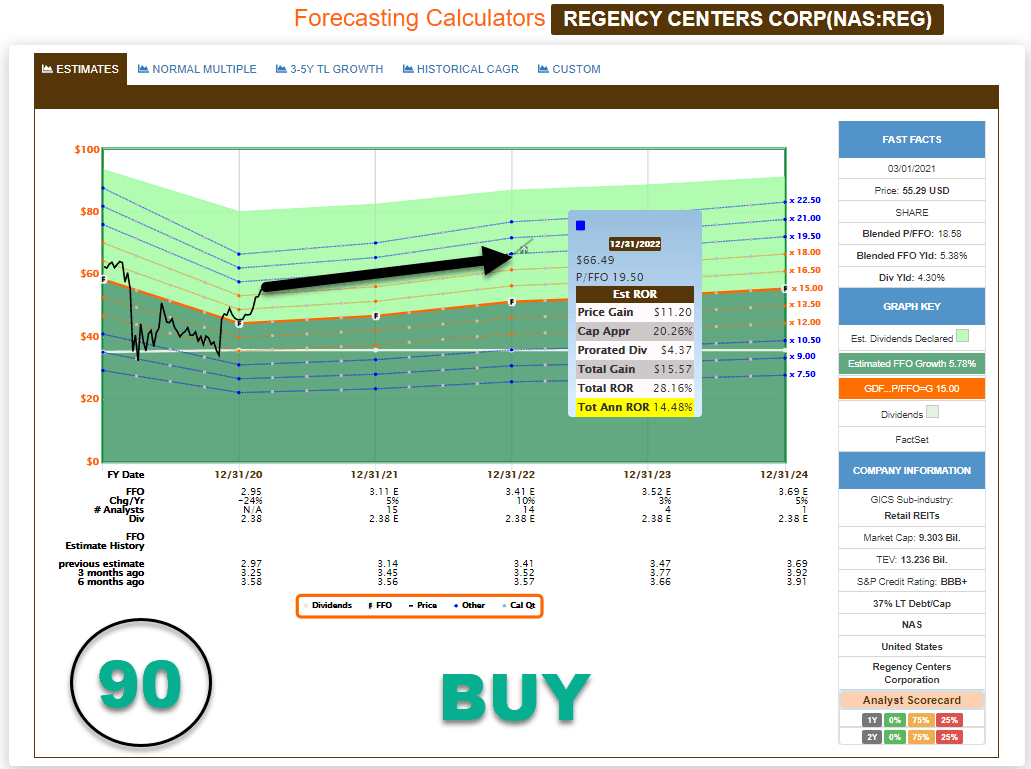Viewport: 1031px width, 769px height.
Task: Click the 12/31/24 fiscal year date
Action: [784, 475]
